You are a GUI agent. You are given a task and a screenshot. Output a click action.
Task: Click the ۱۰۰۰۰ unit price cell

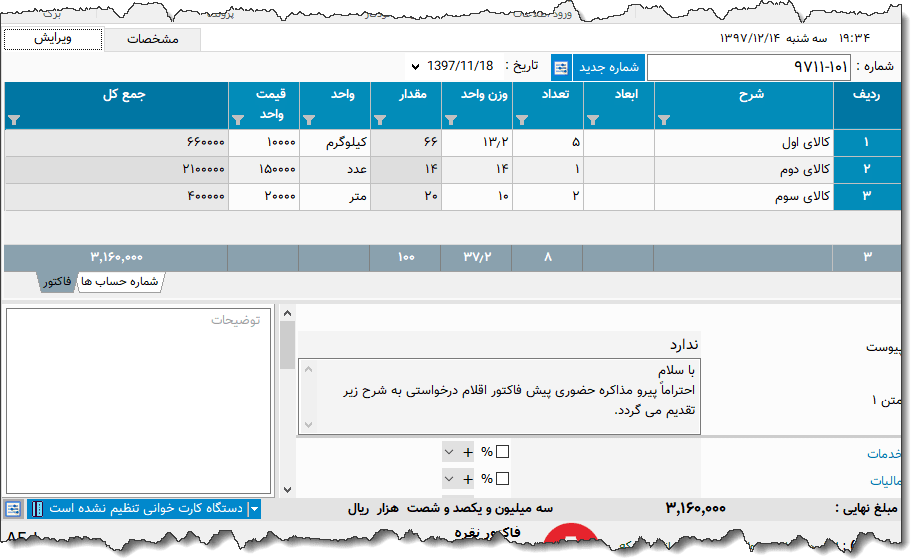pyautogui.click(x=264, y=142)
